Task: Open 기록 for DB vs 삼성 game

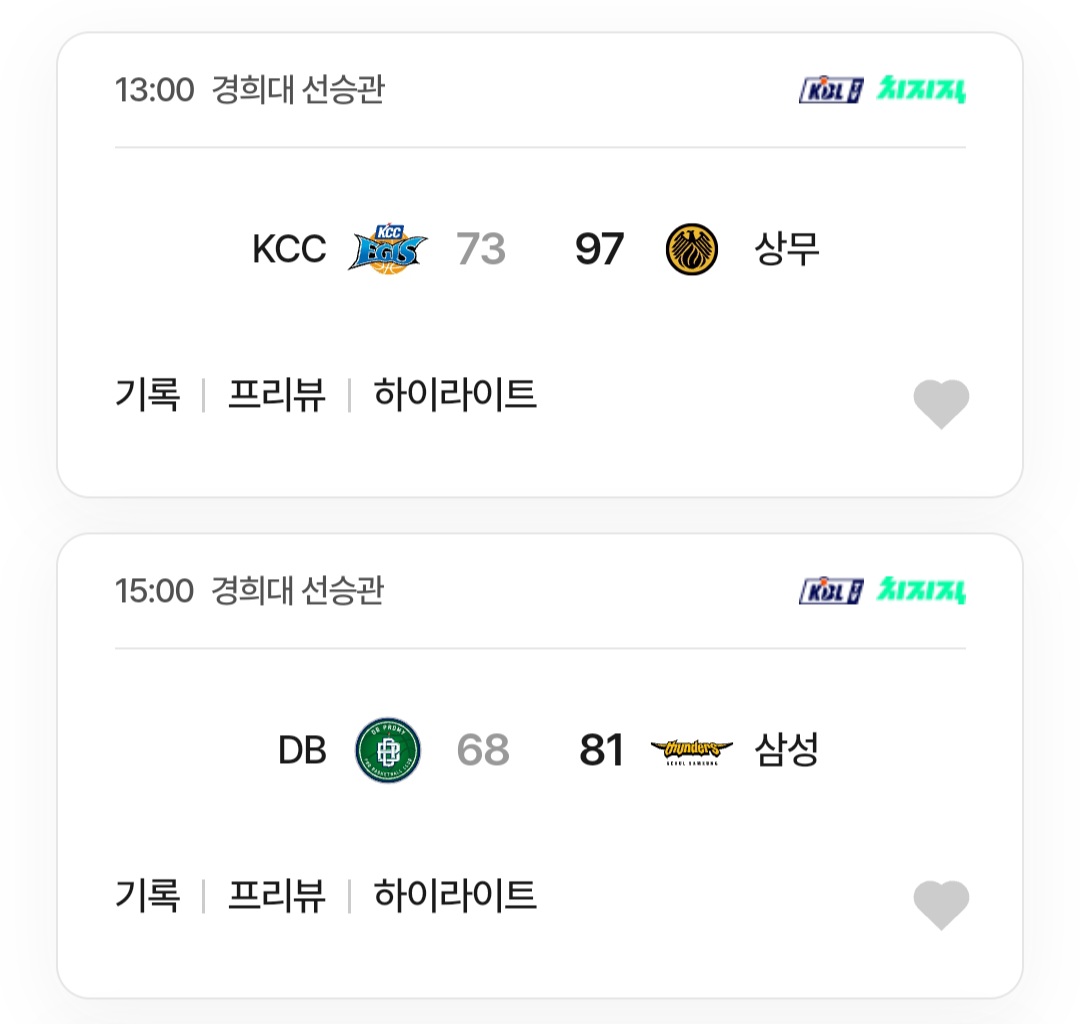Action: pyautogui.click(x=147, y=895)
